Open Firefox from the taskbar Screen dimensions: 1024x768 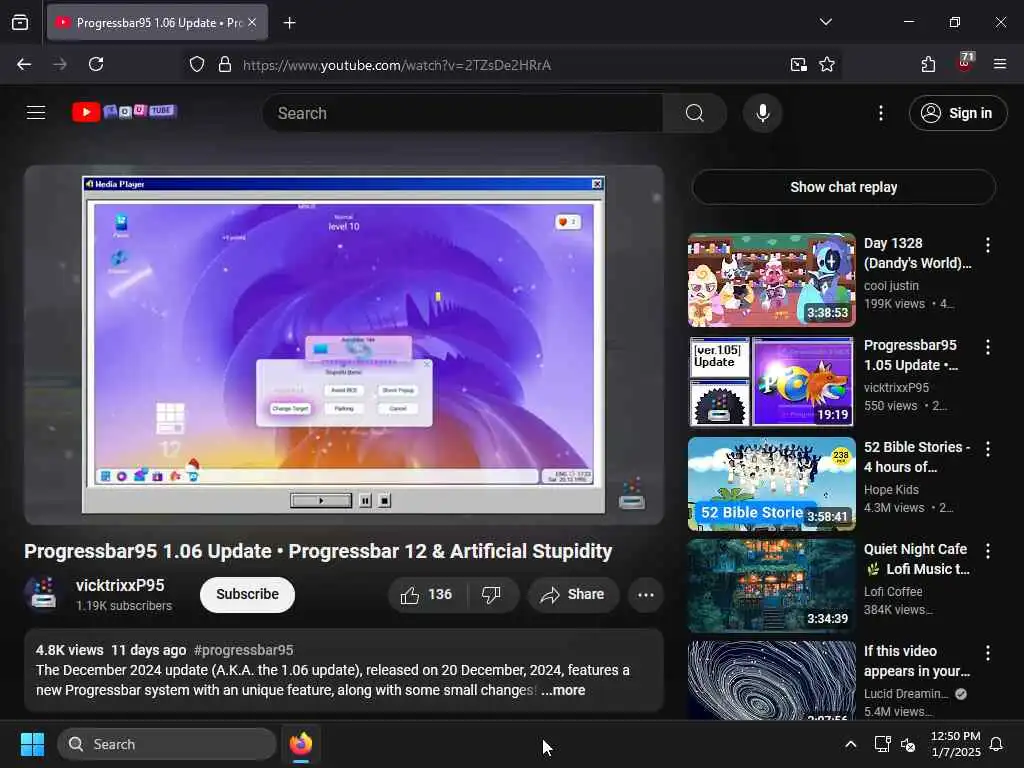301,744
